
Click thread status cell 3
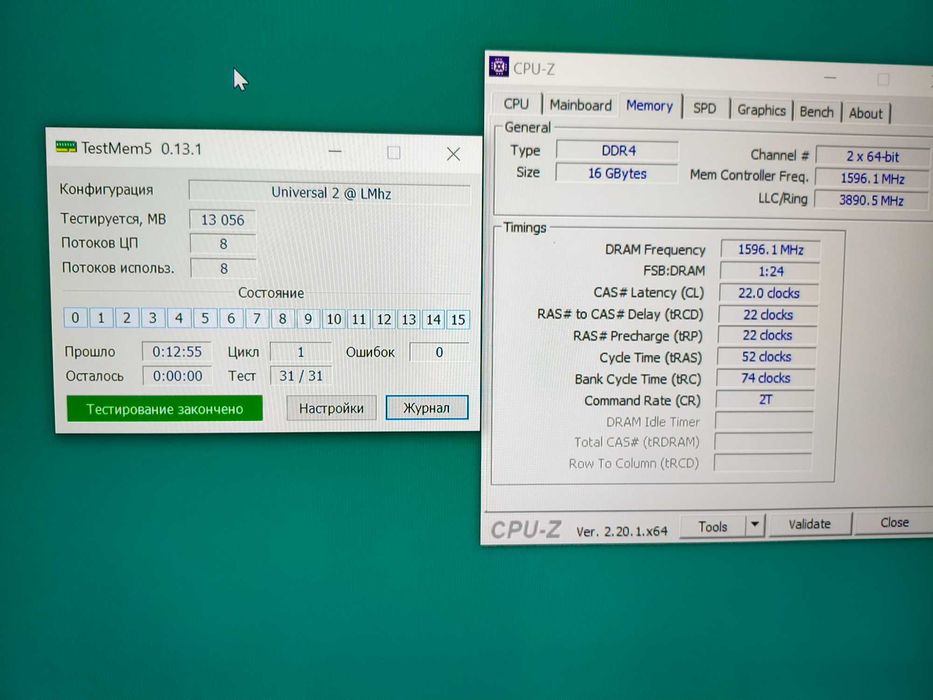point(153,318)
